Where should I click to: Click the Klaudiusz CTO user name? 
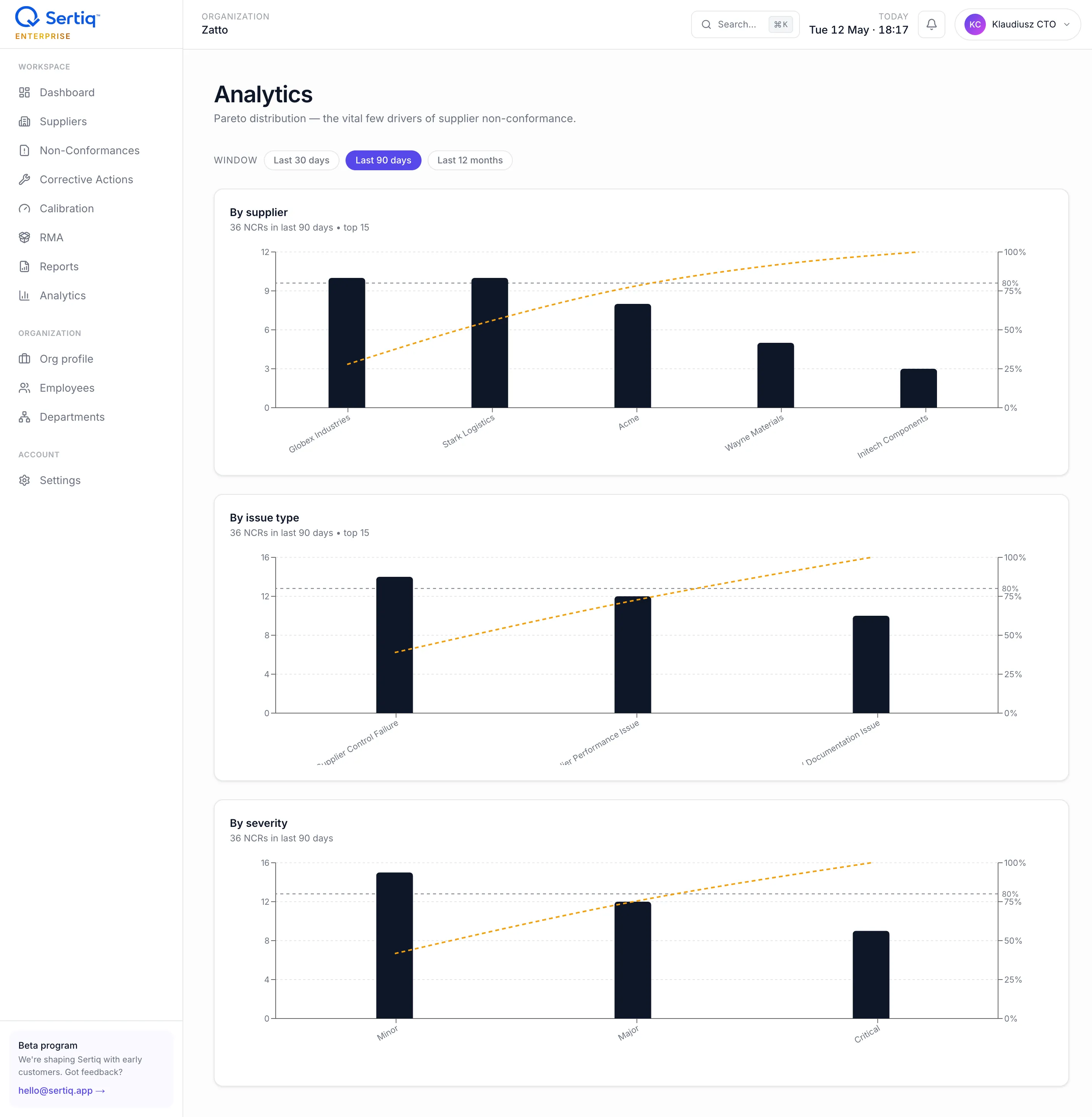(x=1024, y=24)
